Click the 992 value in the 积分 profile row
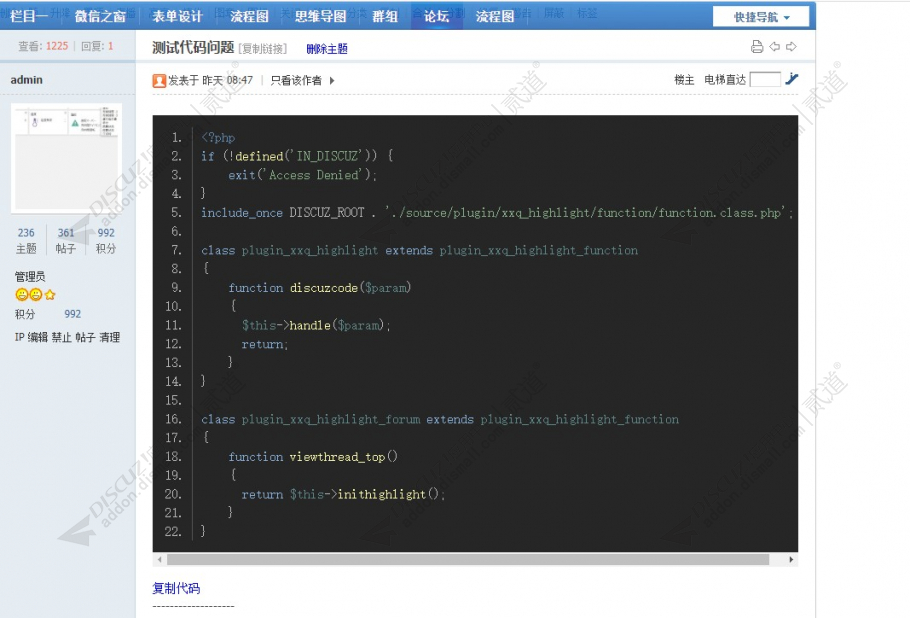This screenshot has height=618, width=910. coord(73,314)
